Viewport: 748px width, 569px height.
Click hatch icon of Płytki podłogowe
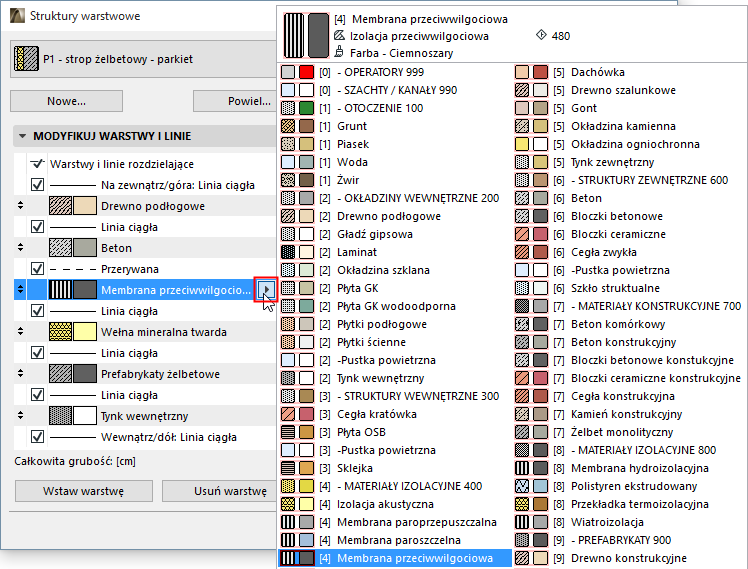(x=288, y=324)
